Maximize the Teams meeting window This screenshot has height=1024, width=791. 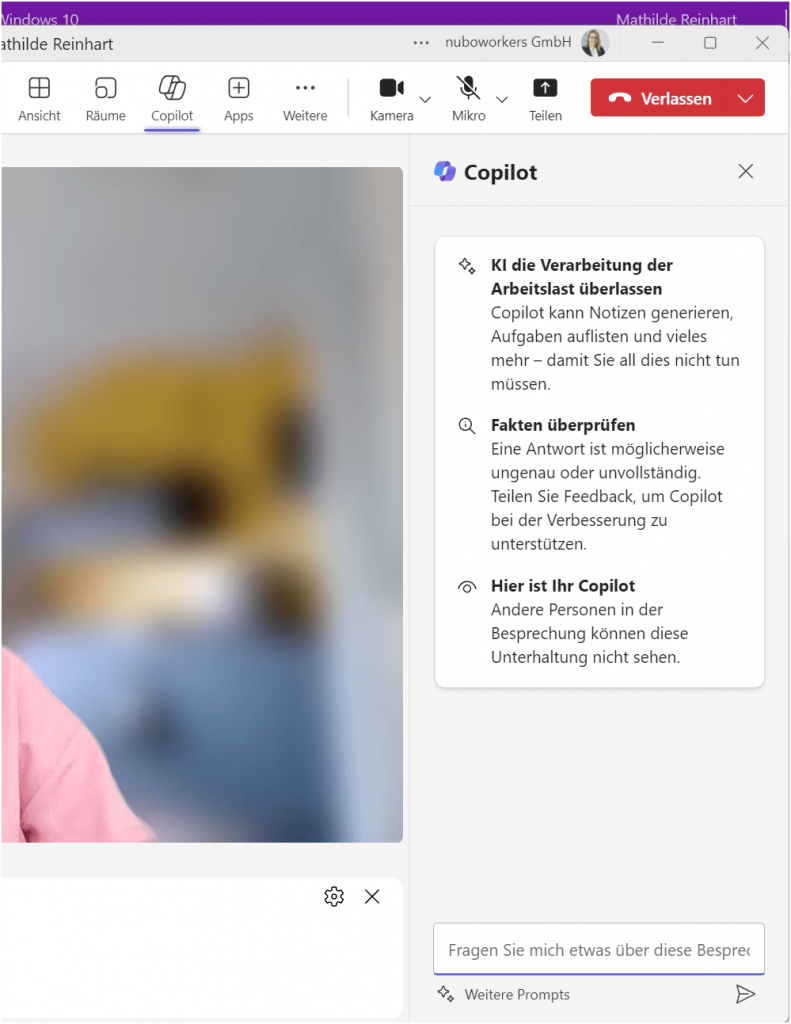(x=710, y=43)
